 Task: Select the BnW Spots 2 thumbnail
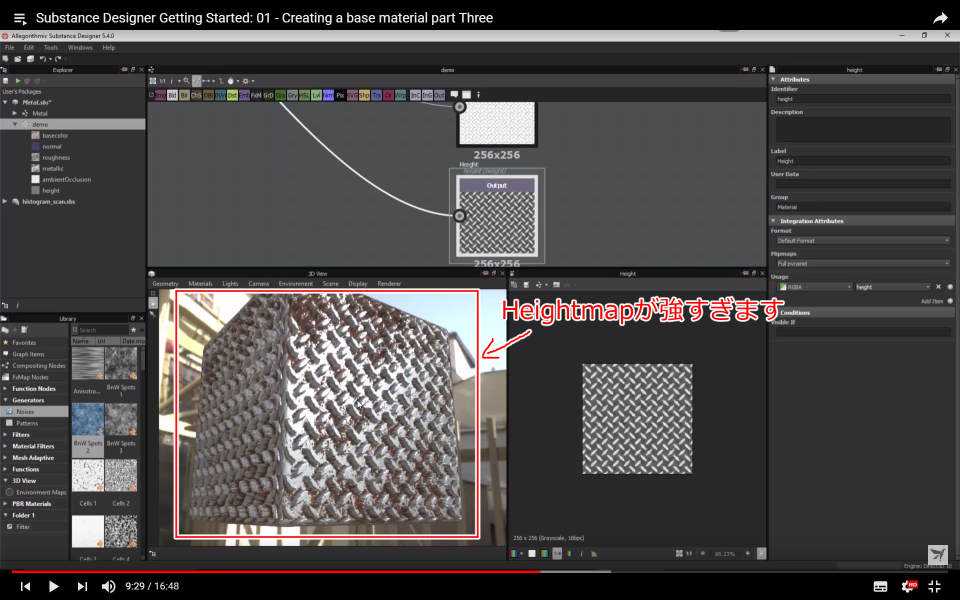[88, 419]
